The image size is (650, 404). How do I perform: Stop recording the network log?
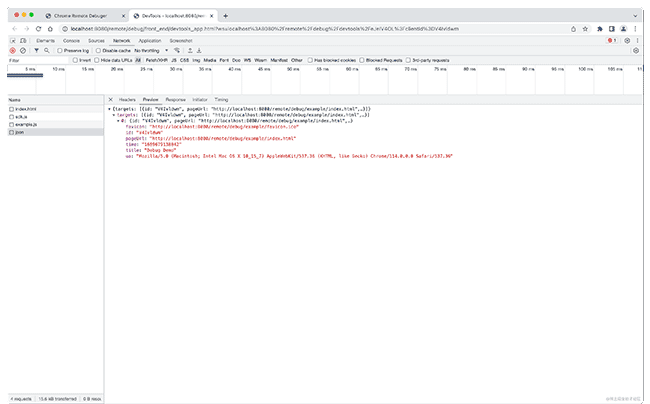pyautogui.click(x=12, y=51)
